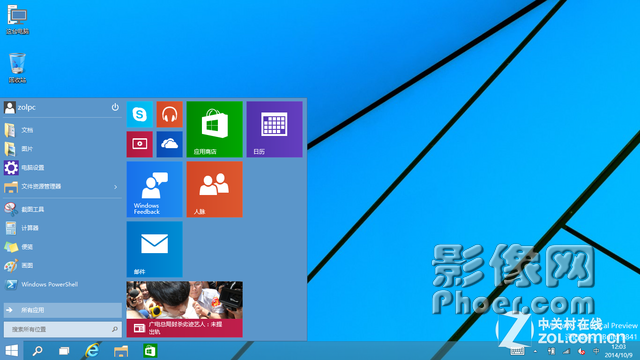Show All apps (所有应用)

tap(62, 310)
